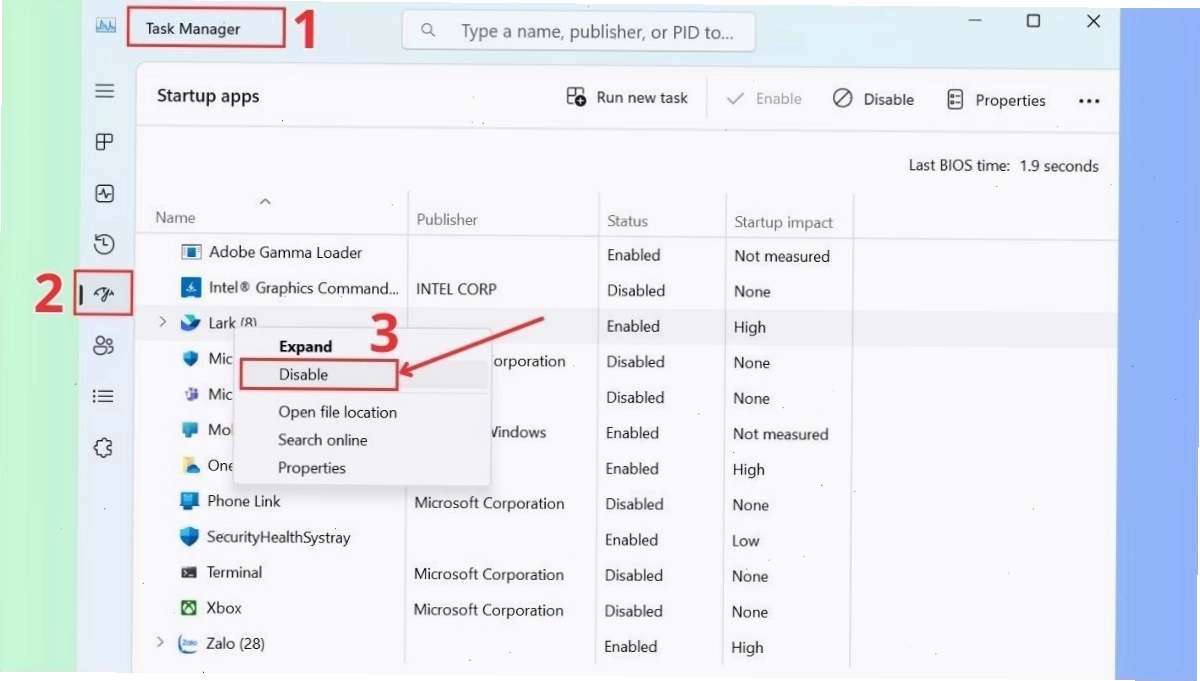Sort by Status column header
The width and height of the screenshot is (1200, 681).
point(627,221)
